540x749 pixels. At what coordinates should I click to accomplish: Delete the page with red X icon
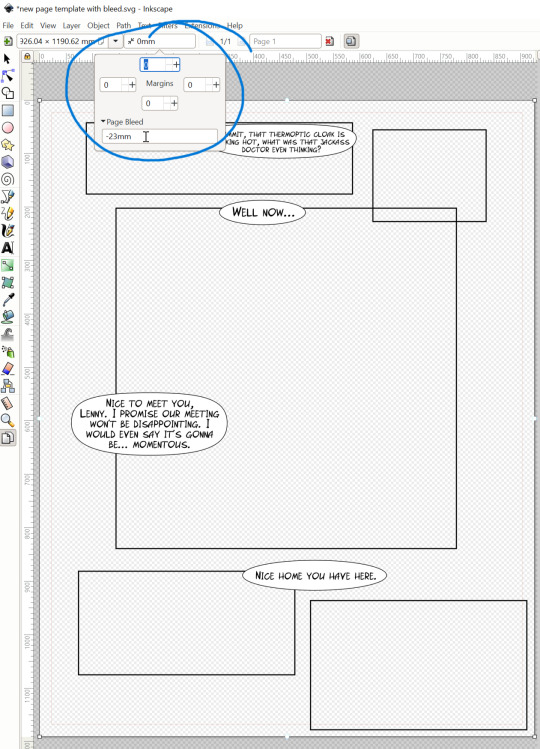(x=329, y=42)
